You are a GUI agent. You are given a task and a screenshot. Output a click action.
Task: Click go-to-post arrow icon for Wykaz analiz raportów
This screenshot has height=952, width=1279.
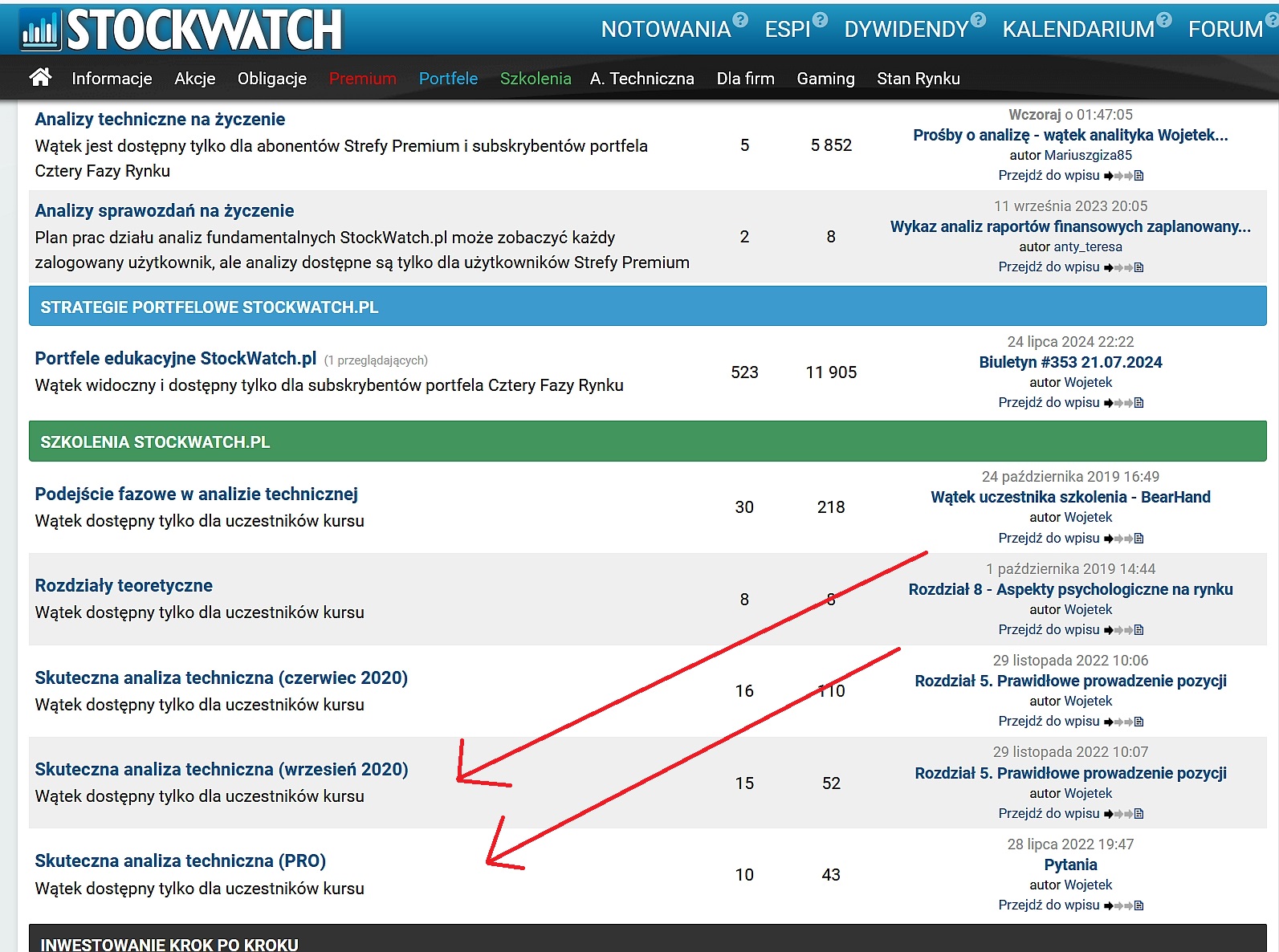1123,267
